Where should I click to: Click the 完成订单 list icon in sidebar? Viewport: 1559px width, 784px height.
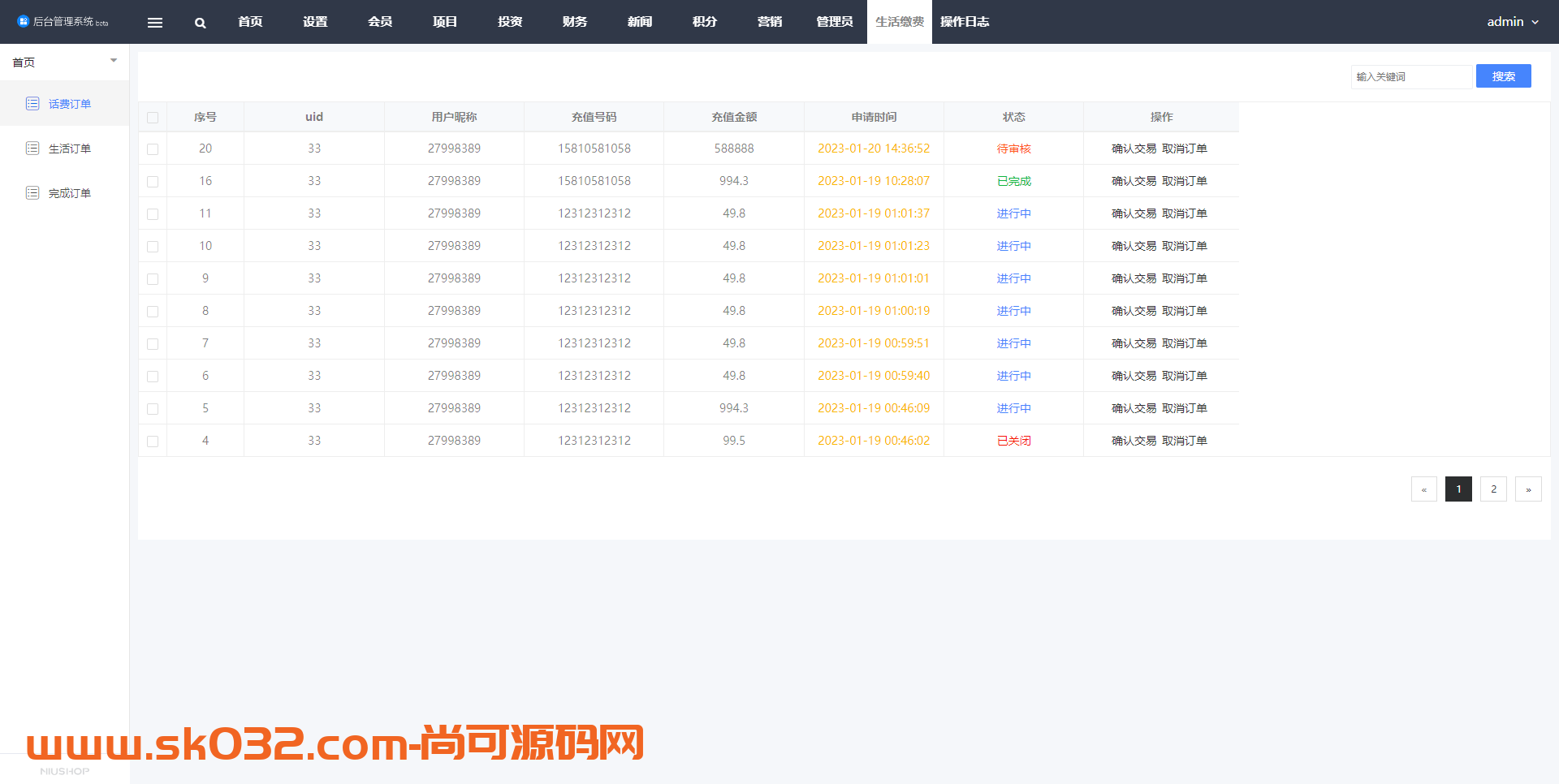coord(32,192)
